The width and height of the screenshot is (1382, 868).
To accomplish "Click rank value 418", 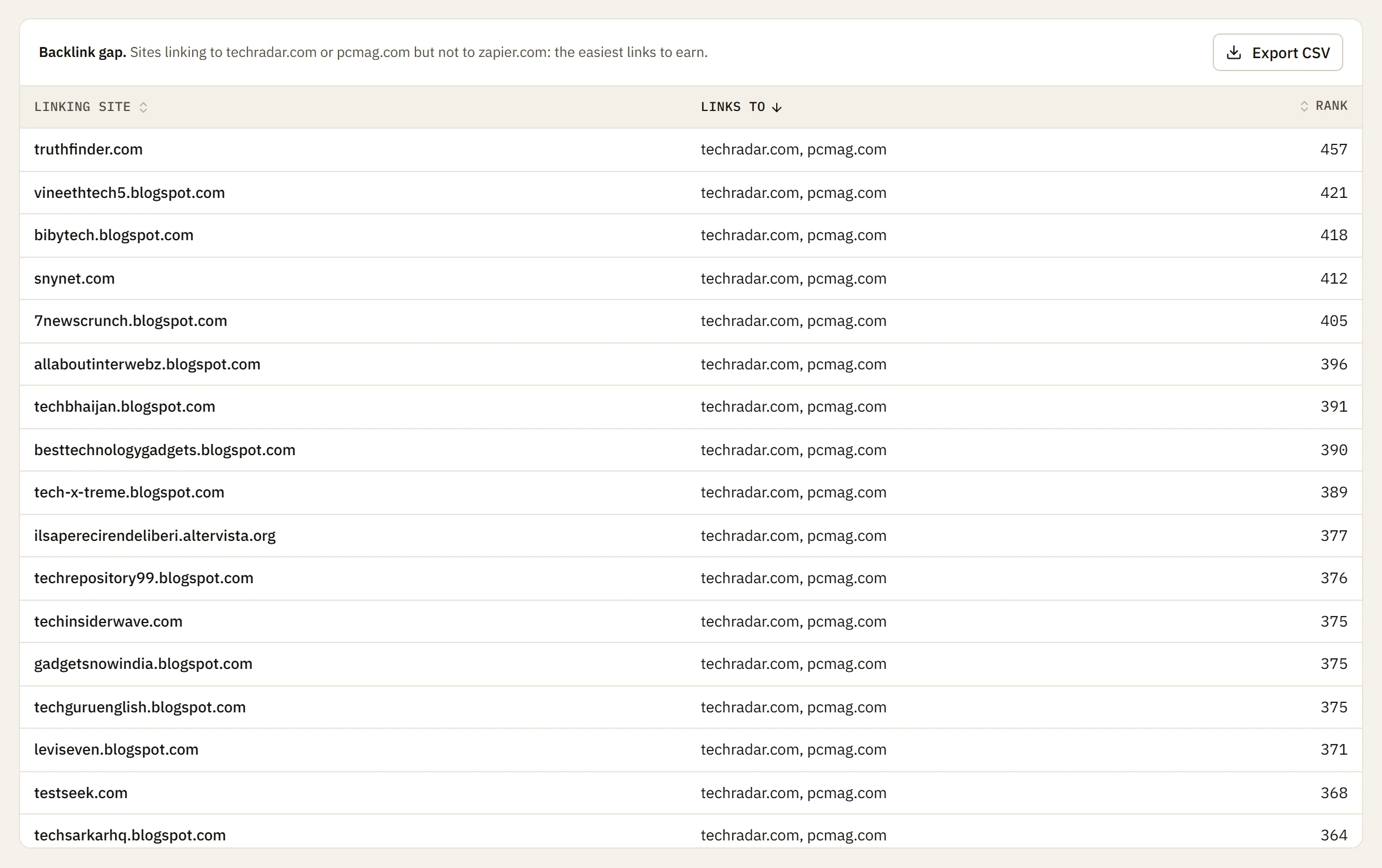I will [1334, 235].
